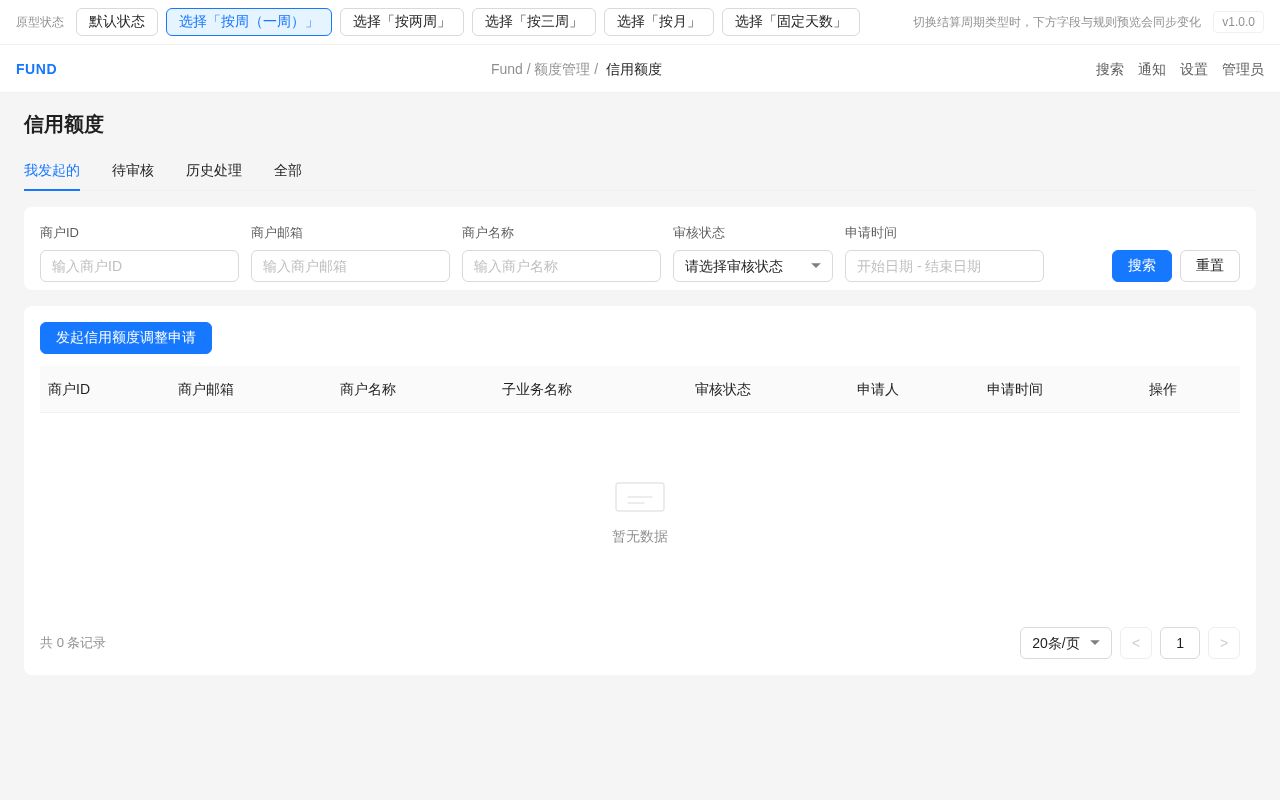Select the 默认状态 prototype state
The image size is (1280, 800).
tap(117, 22)
